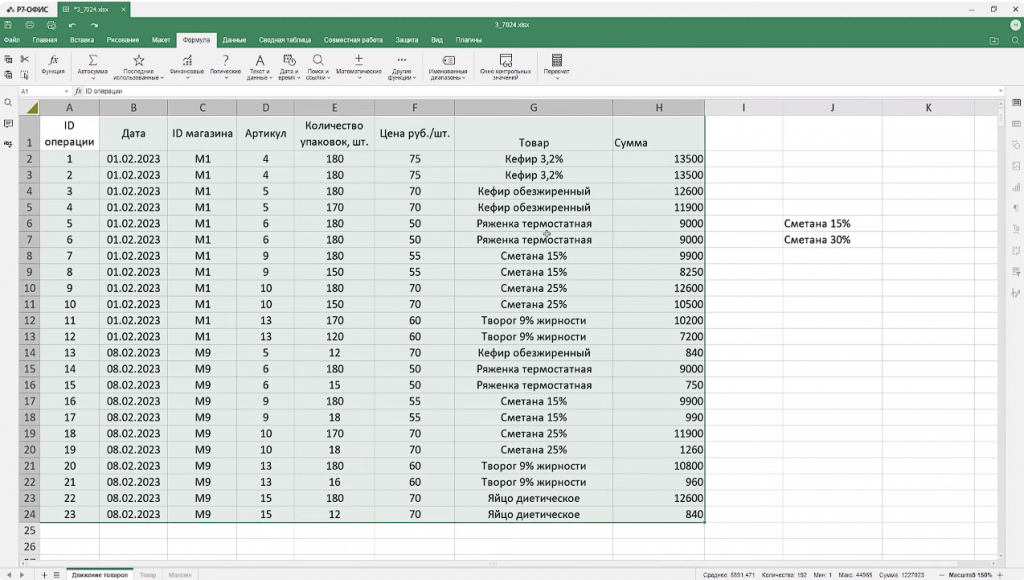Expand the Другие функции dropdown
The width and height of the screenshot is (1024, 580).
(414, 78)
